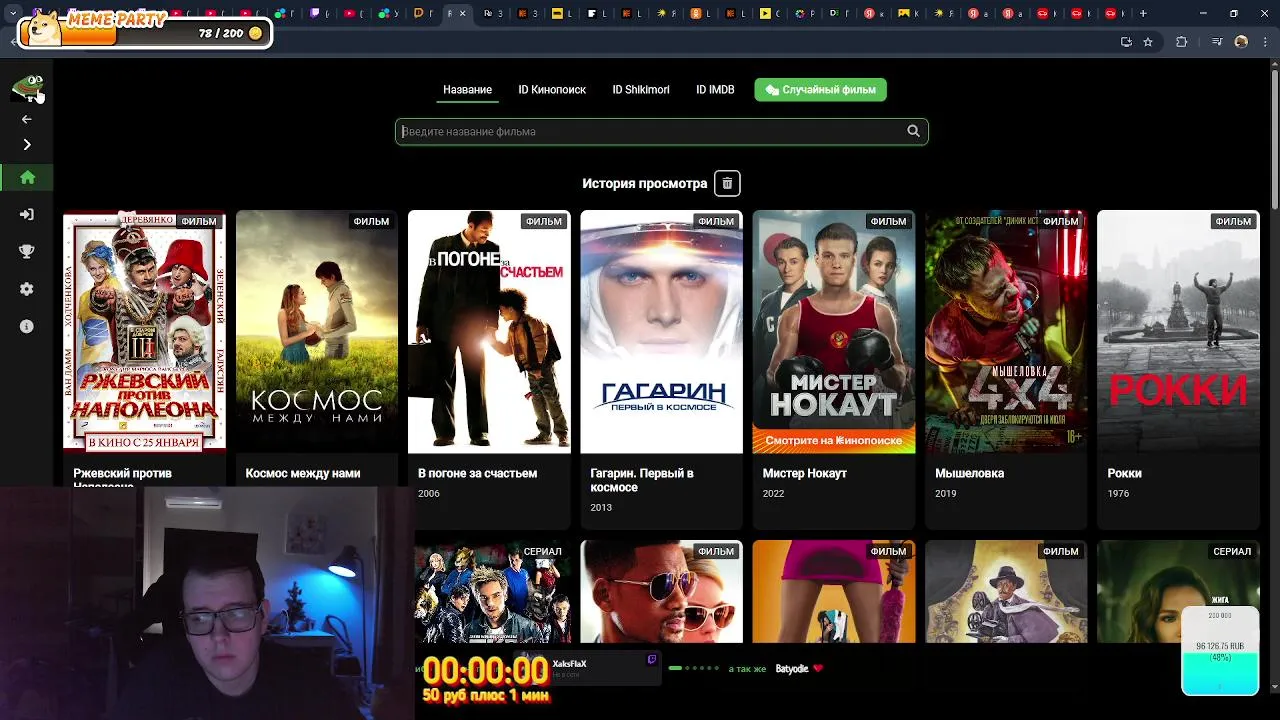This screenshot has width=1280, height=720.
Task: Click the История просмотра heading
Action: 645,183
